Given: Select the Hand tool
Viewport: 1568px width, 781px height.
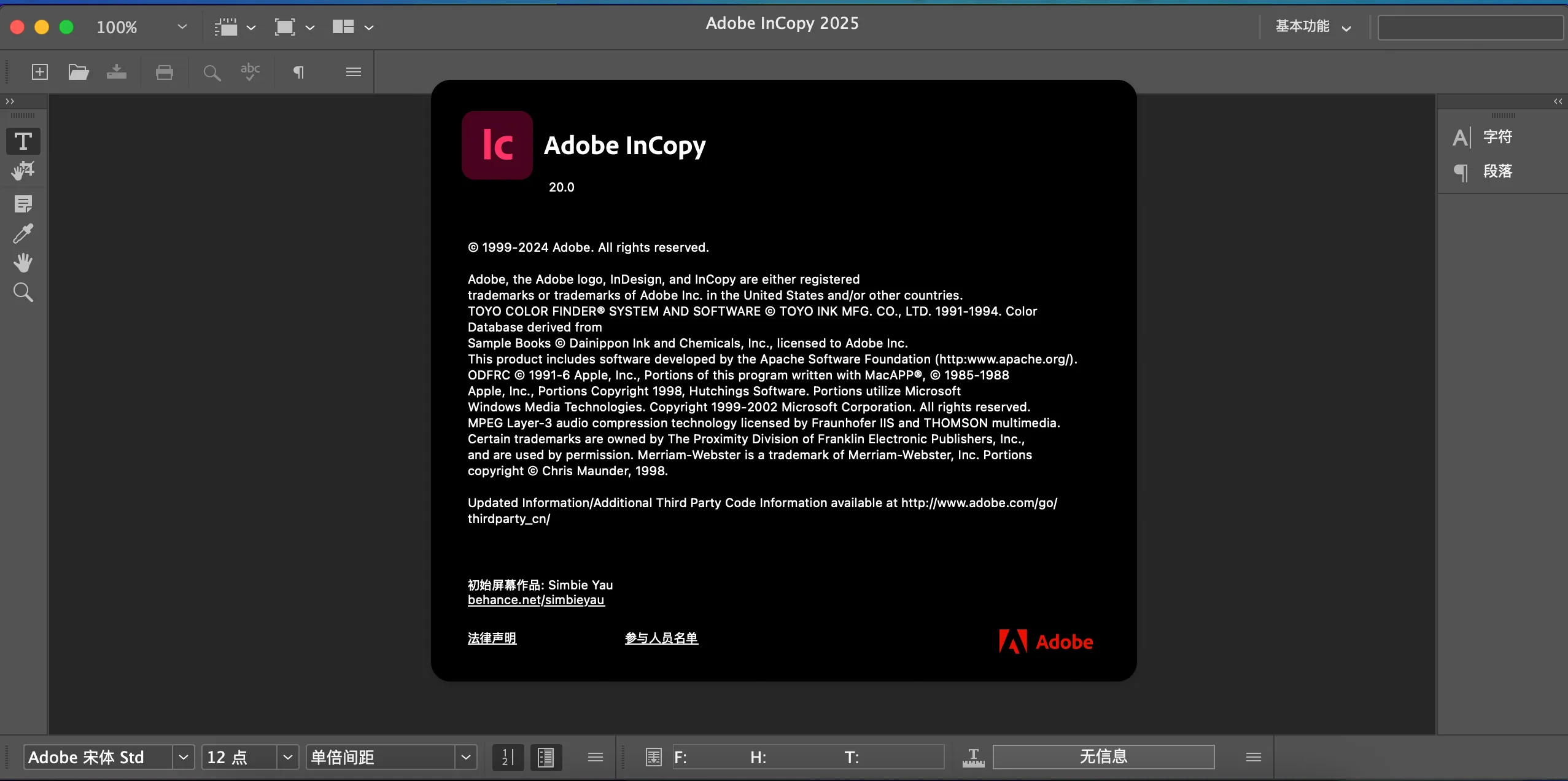Looking at the screenshot, I should click(23, 263).
